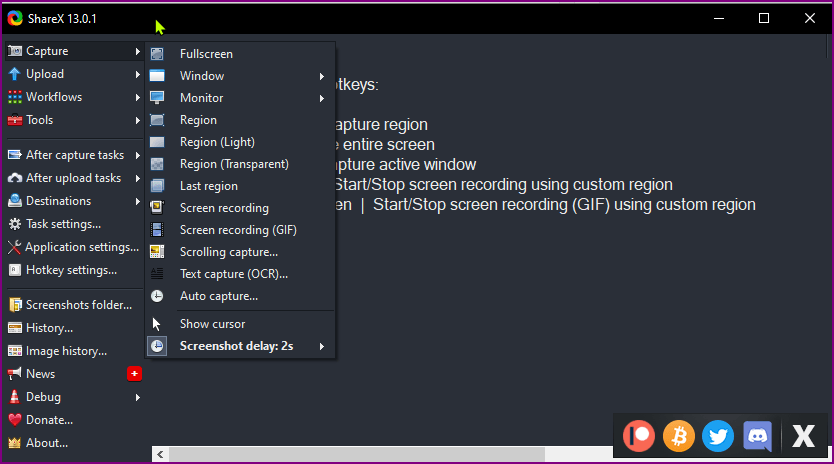
Task: Click the Workflows grid icon
Action: 14,97
